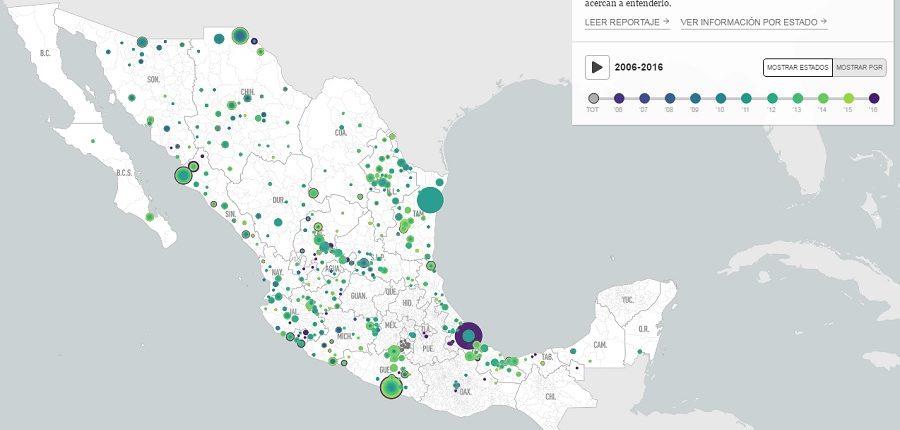Click the outlined circle at top of Chihuahua

[239, 36]
